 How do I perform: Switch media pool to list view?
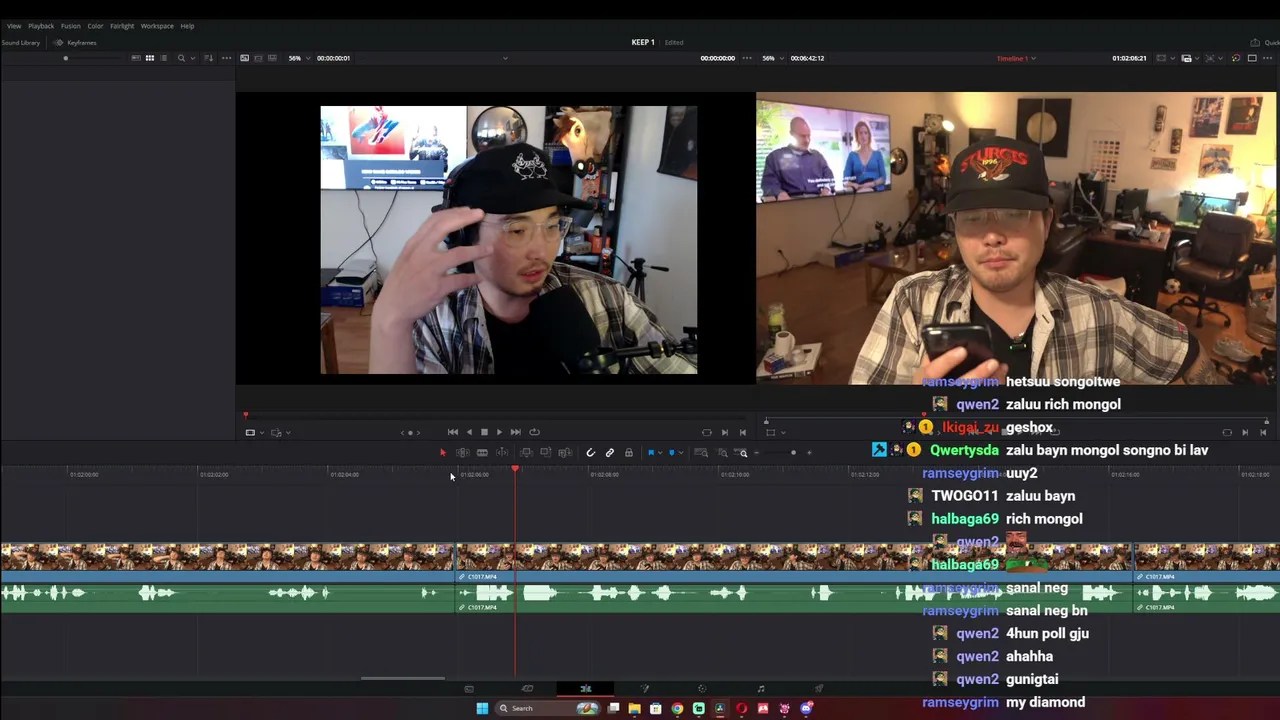click(x=164, y=58)
